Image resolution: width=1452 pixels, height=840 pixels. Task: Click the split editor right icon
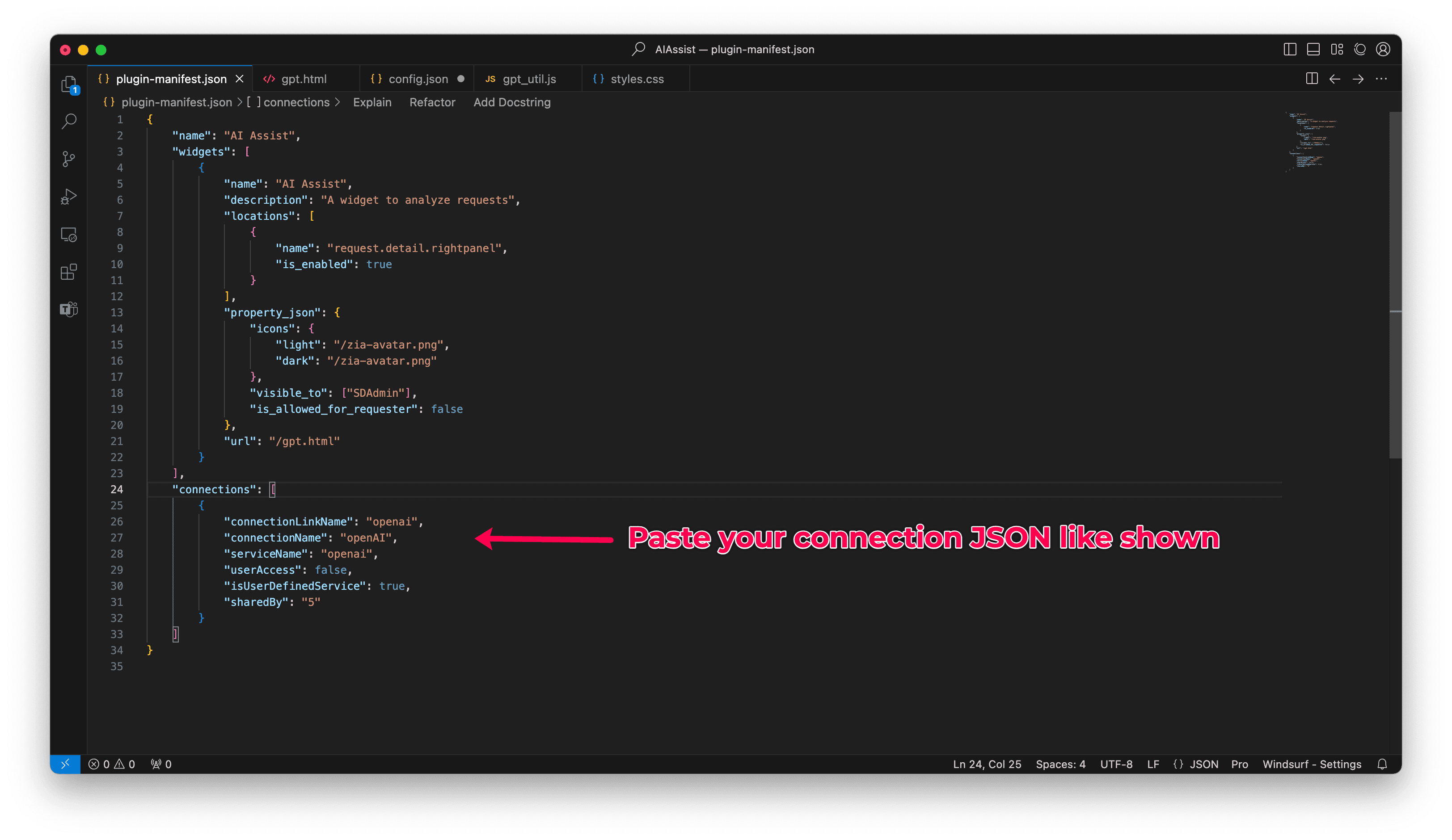[1312, 79]
